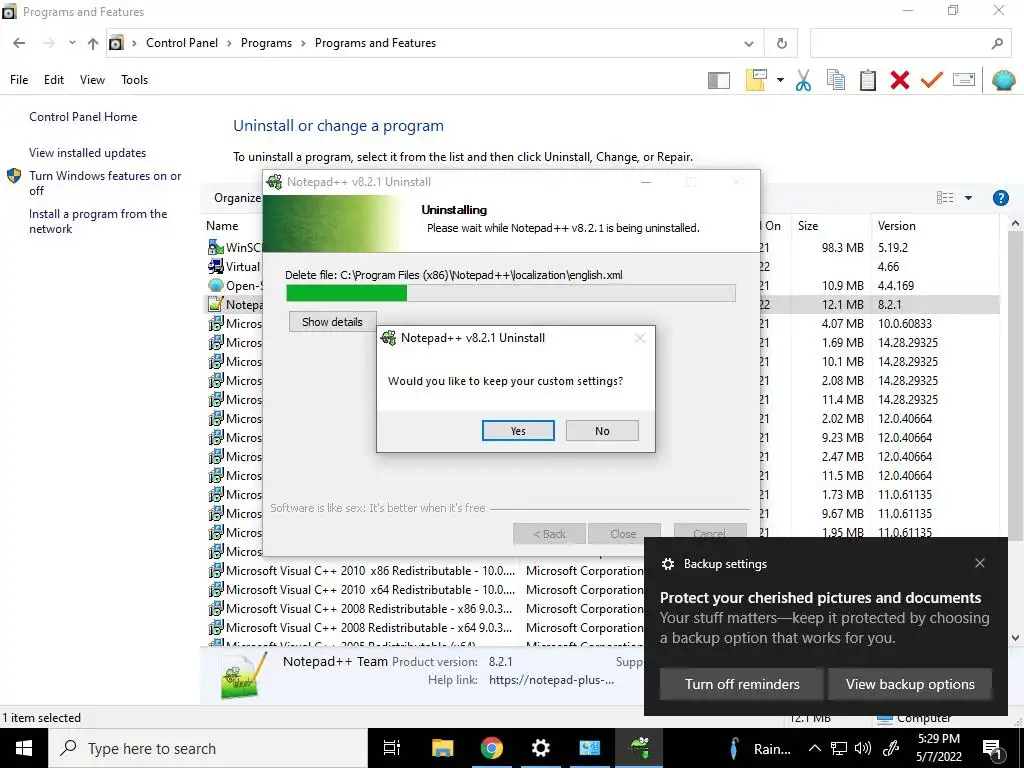The image size is (1024, 768).
Task: Open the File menu
Action: coord(19,80)
